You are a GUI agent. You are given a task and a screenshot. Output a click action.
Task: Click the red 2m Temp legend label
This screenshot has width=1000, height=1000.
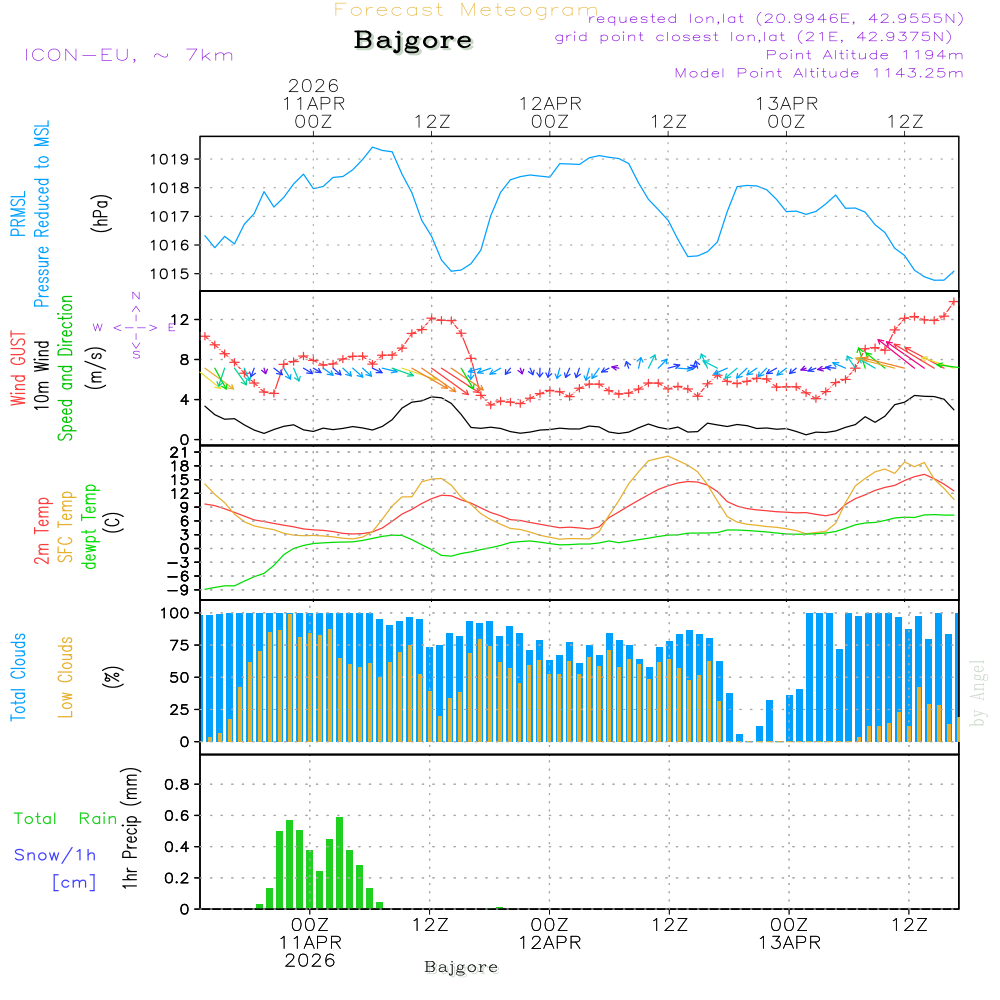coord(43,526)
